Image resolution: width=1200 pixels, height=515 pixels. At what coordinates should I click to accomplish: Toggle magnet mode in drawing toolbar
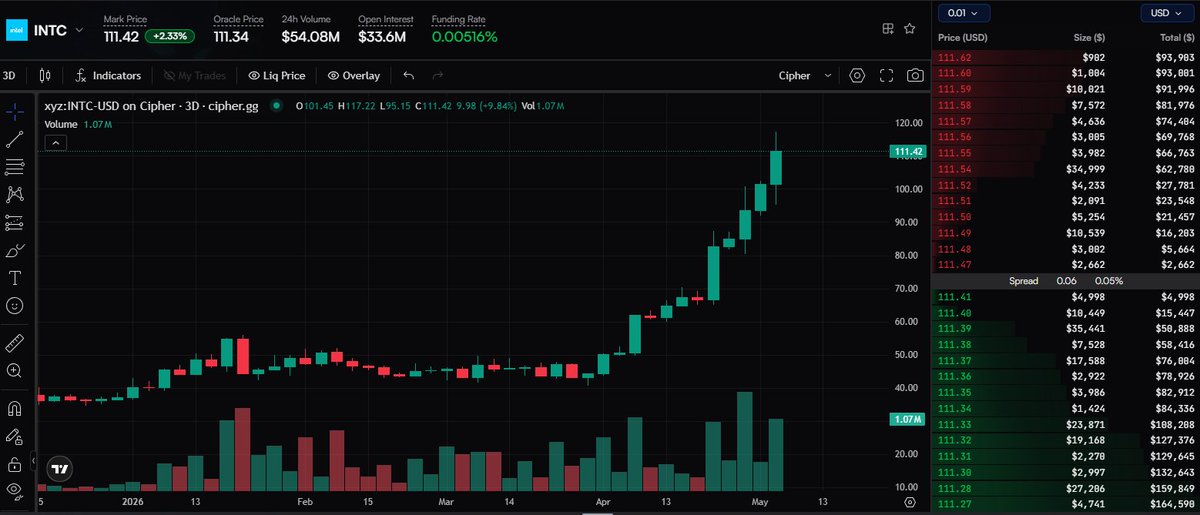pyautogui.click(x=14, y=409)
